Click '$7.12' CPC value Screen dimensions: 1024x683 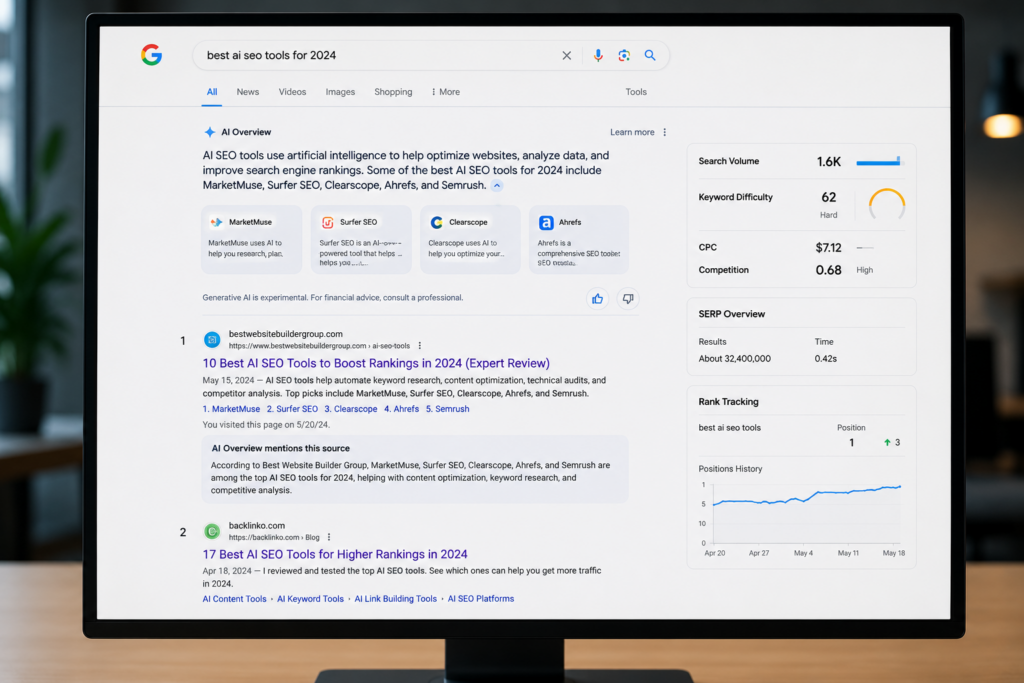[829, 247]
